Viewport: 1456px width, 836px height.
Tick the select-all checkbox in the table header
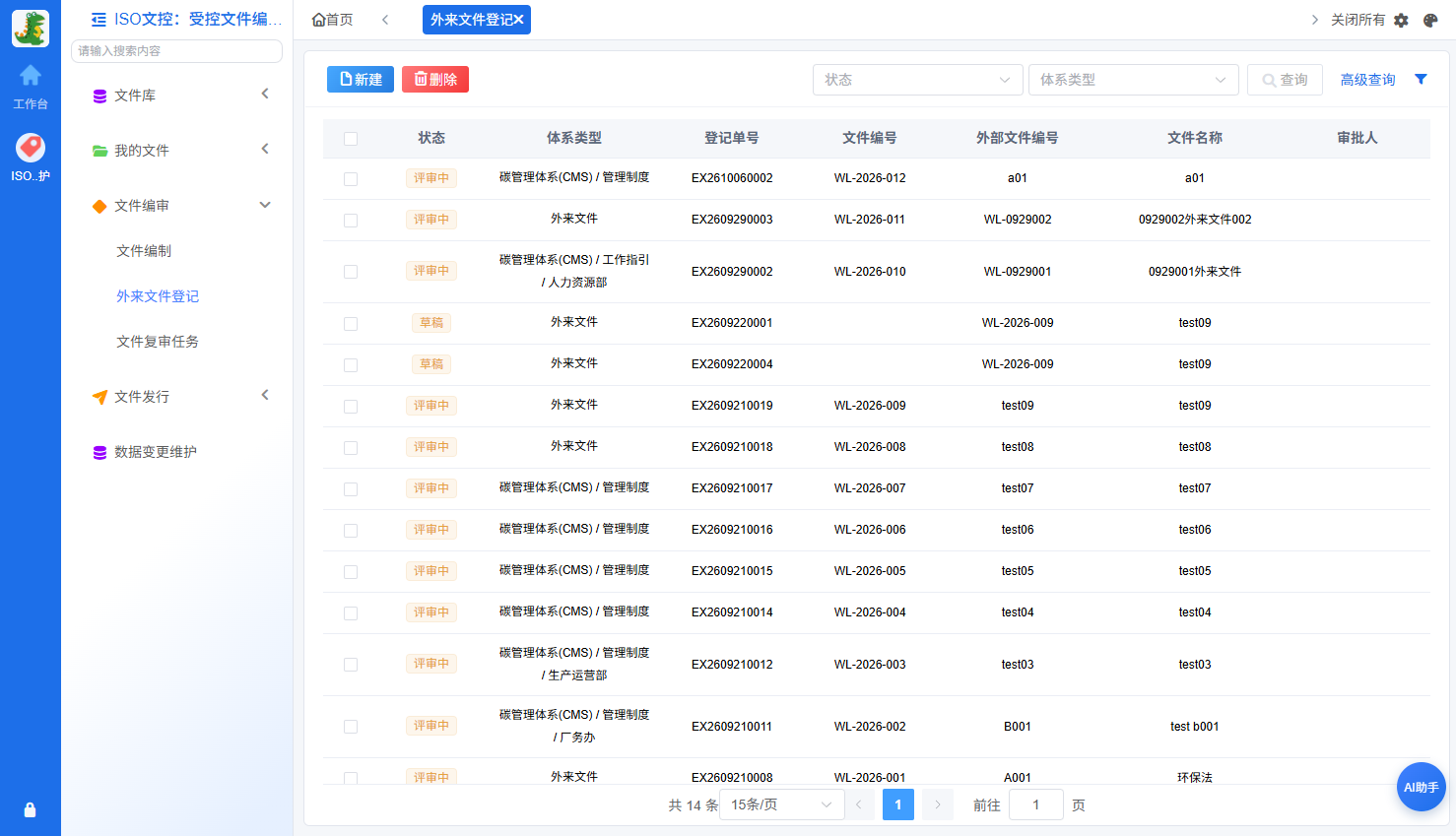[351, 139]
